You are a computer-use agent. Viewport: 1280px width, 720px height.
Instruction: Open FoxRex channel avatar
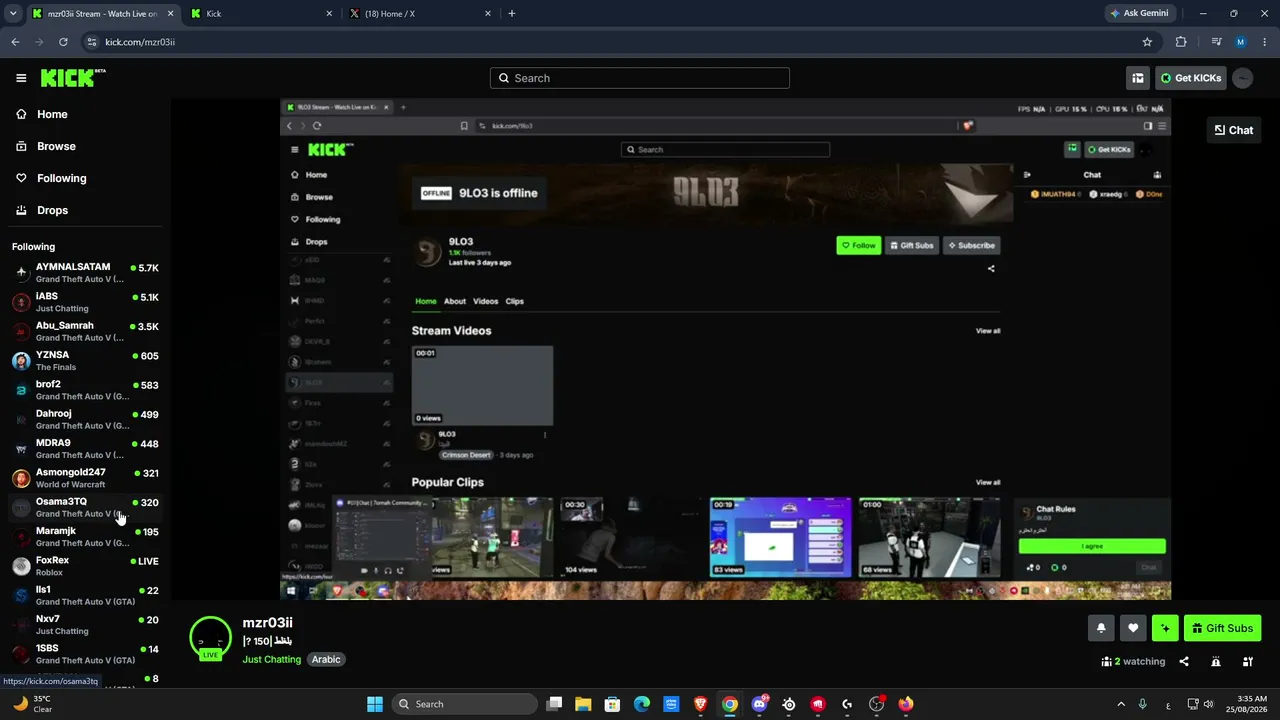coord(21,566)
